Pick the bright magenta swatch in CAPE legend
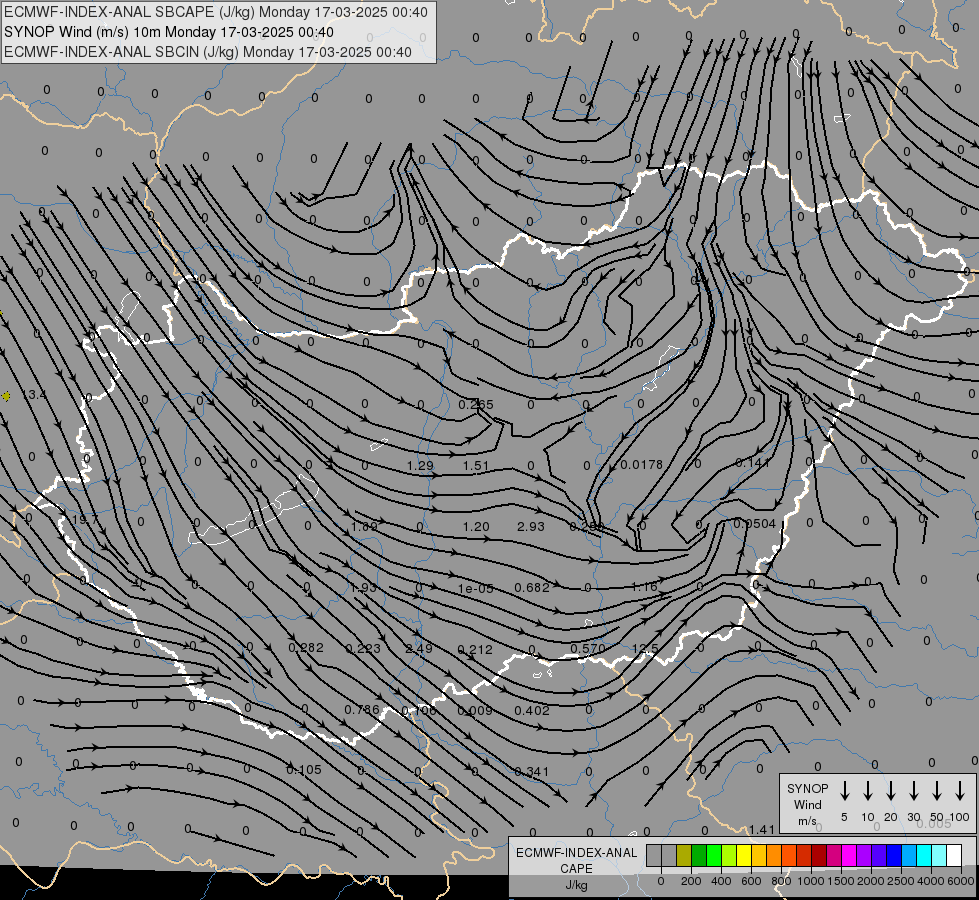The width and height of the screenshot is (979, 900). tap(849, 856)
